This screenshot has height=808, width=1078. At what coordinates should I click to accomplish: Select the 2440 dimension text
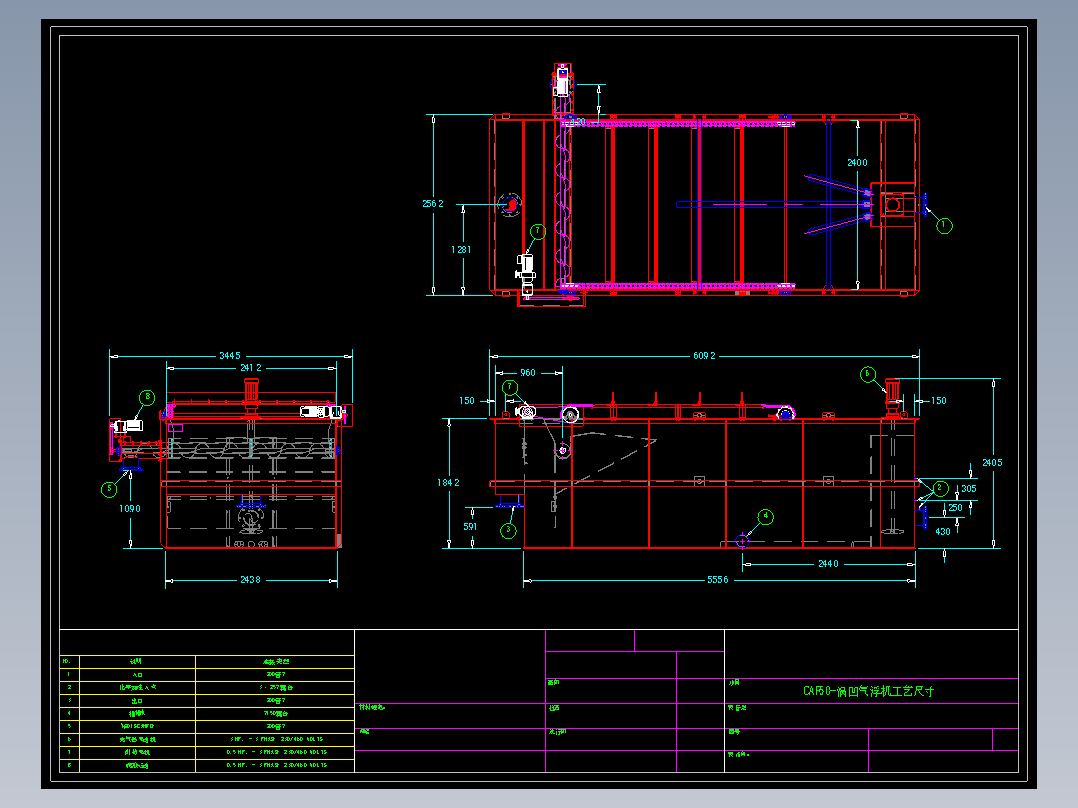click(x=828, y=564)
